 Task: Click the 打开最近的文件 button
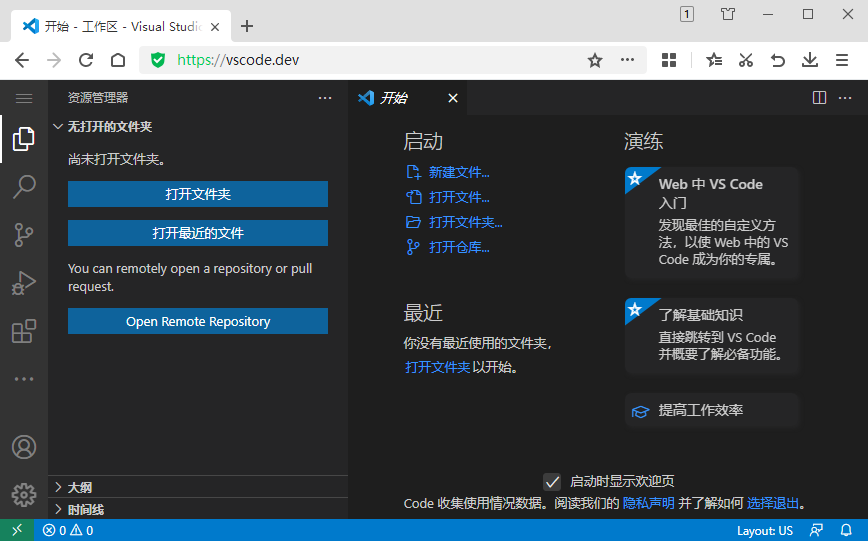(198, 233)
